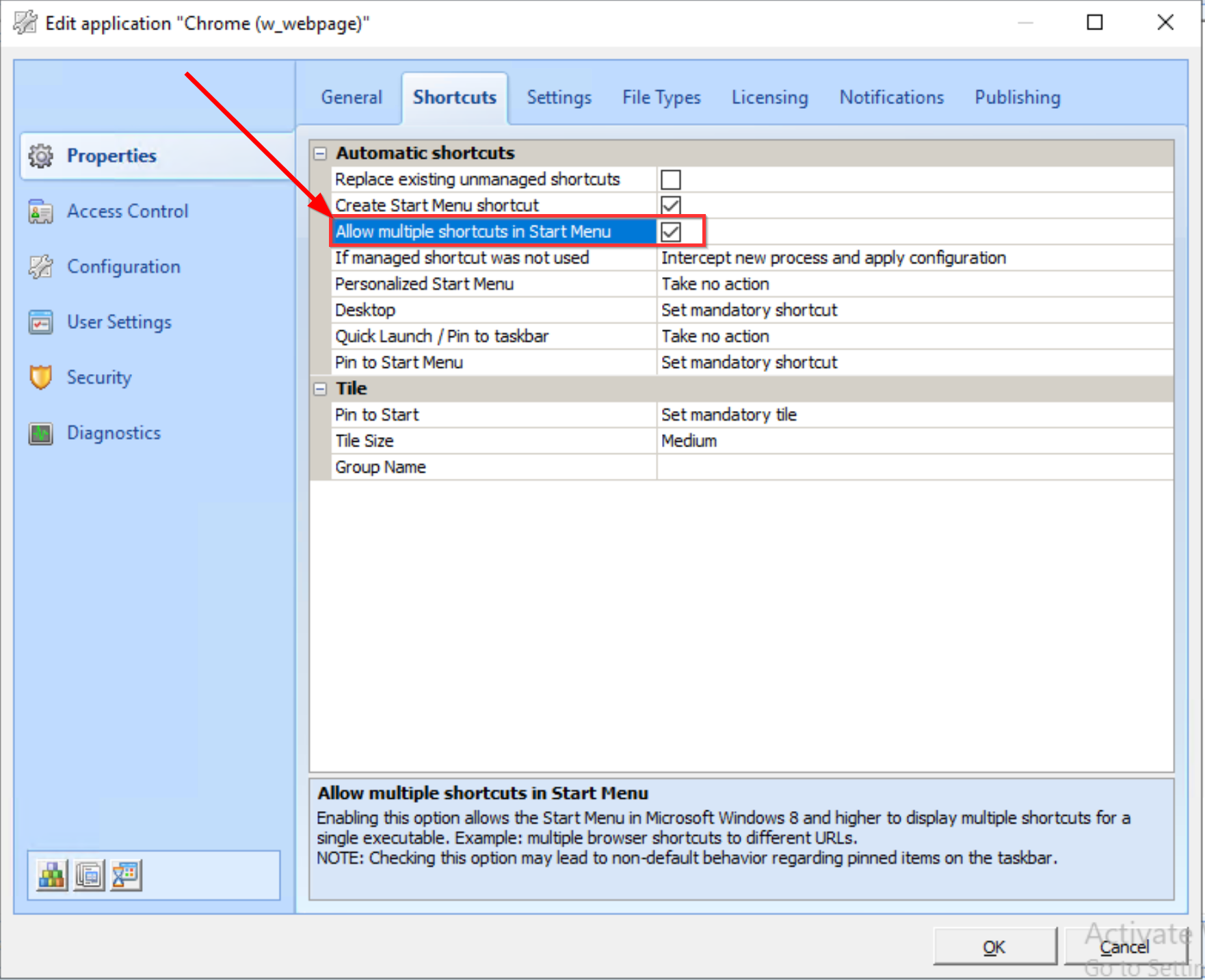Collapse the Tile group

tap(319, 388)
